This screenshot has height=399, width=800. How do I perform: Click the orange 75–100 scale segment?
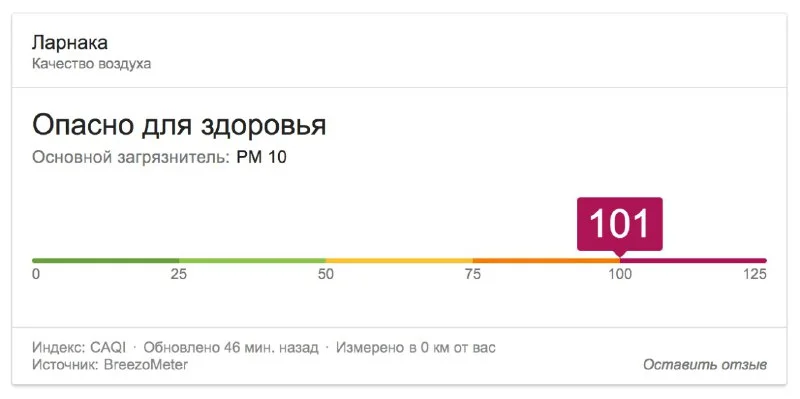(546, 261)
